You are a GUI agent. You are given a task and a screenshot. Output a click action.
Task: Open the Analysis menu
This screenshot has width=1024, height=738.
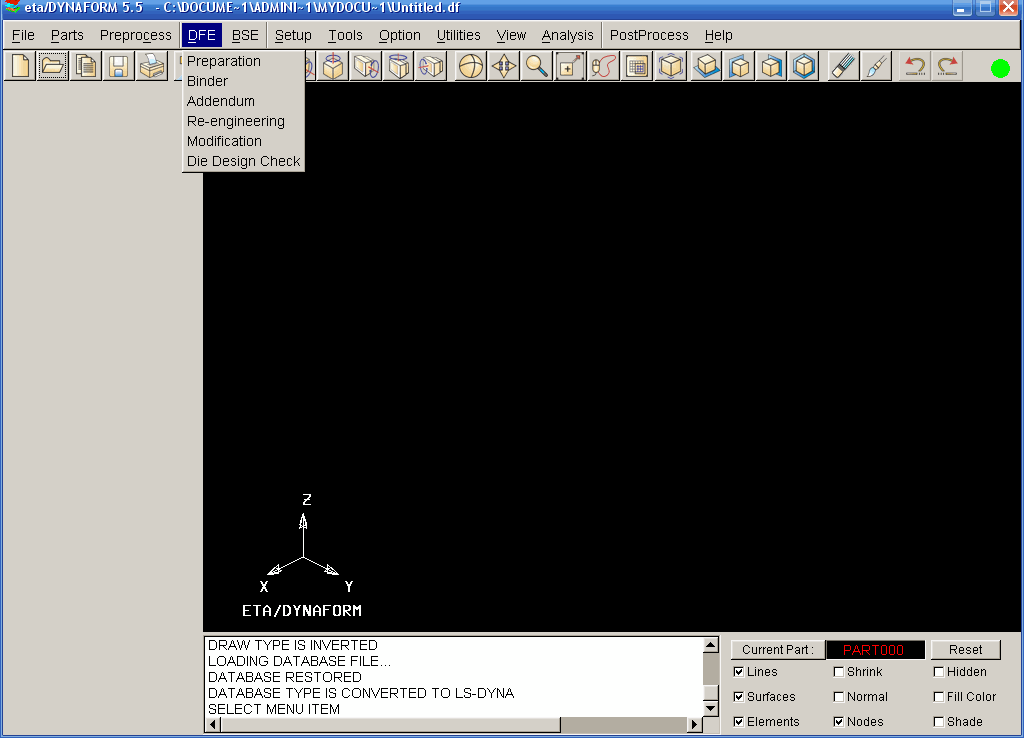tap(568, 35)
